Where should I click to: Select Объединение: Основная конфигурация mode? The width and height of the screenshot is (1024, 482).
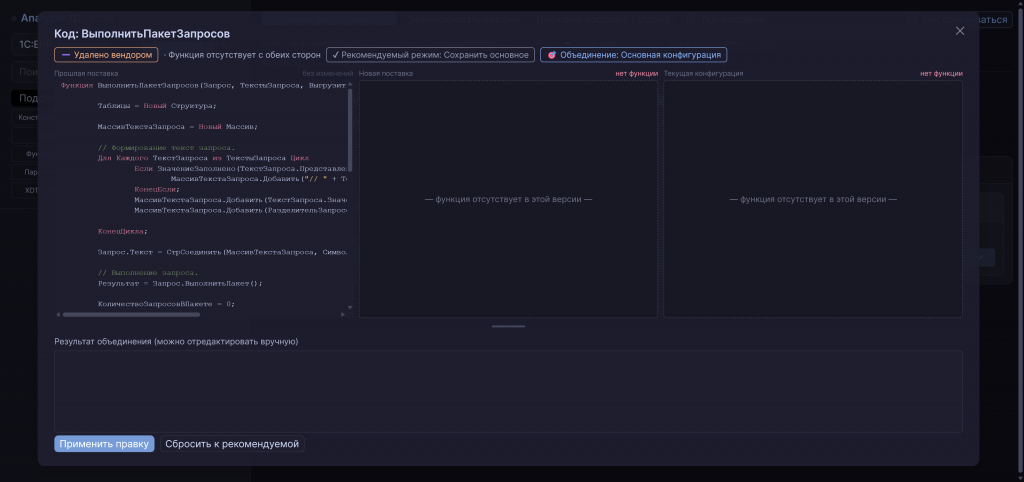point(633,55)
